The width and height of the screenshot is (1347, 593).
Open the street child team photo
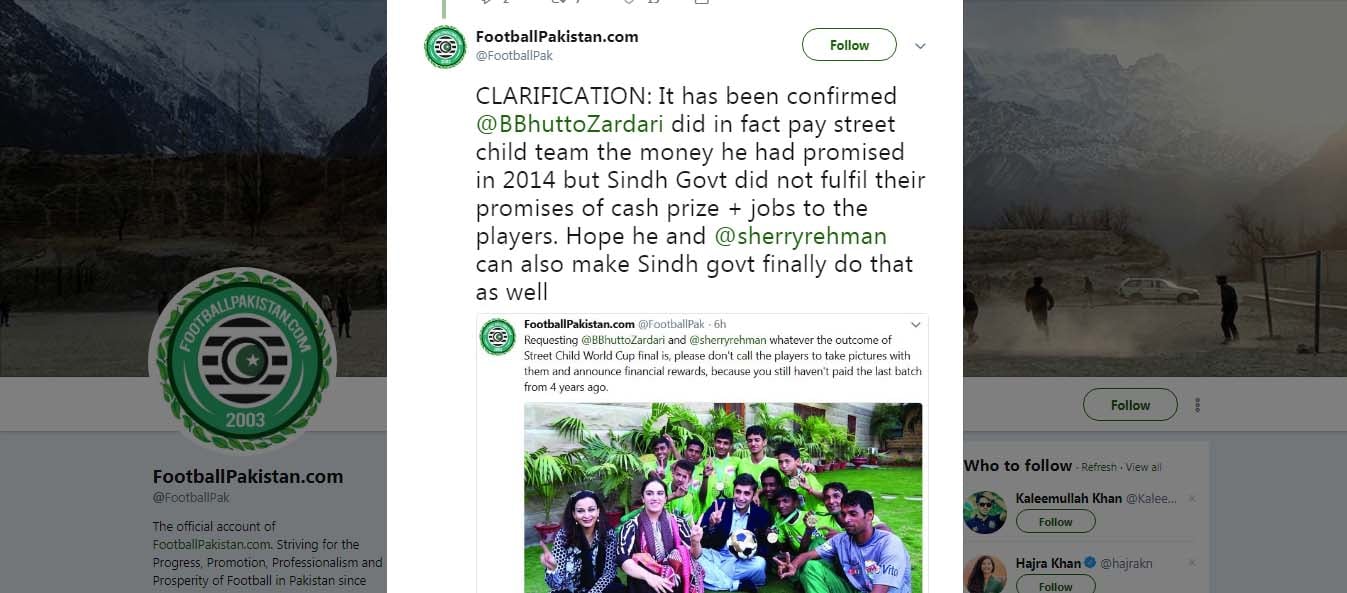coord(722,497)
